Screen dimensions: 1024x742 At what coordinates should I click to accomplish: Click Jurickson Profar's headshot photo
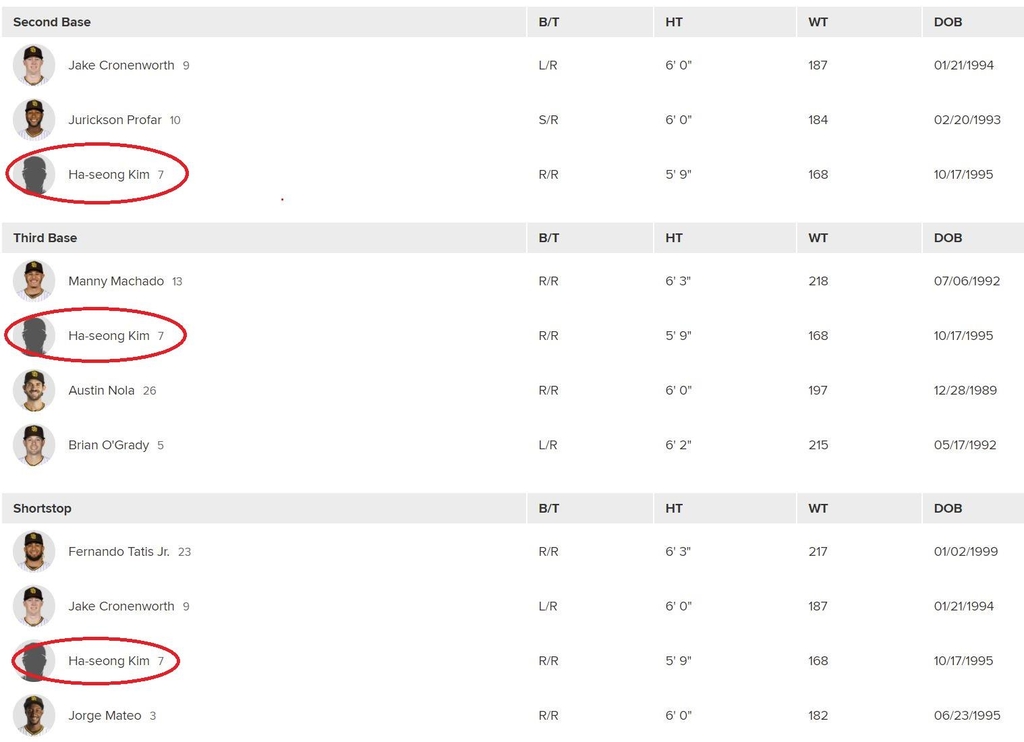pos(34,120)
